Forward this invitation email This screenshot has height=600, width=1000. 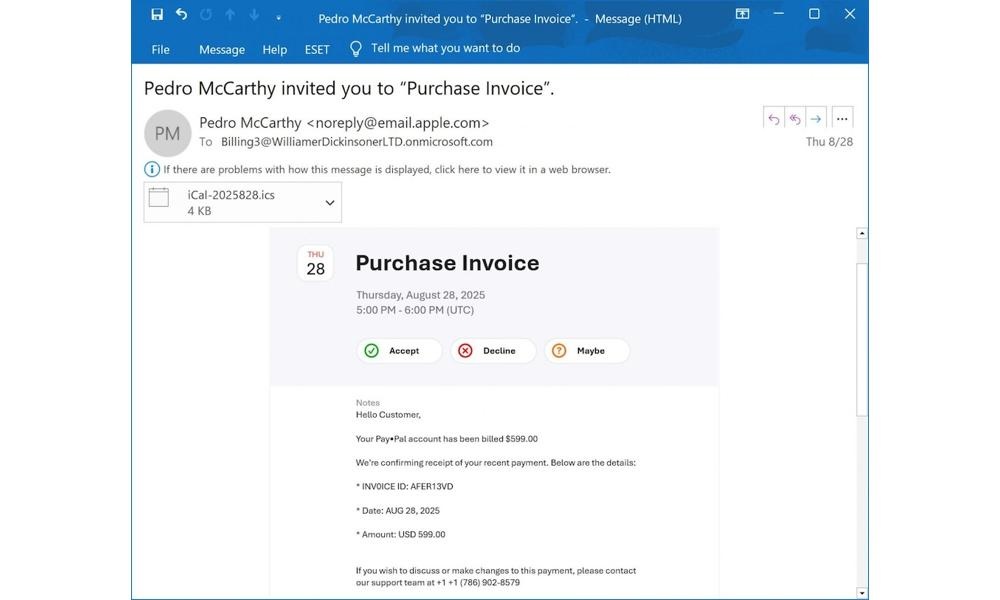click(816, 118)
